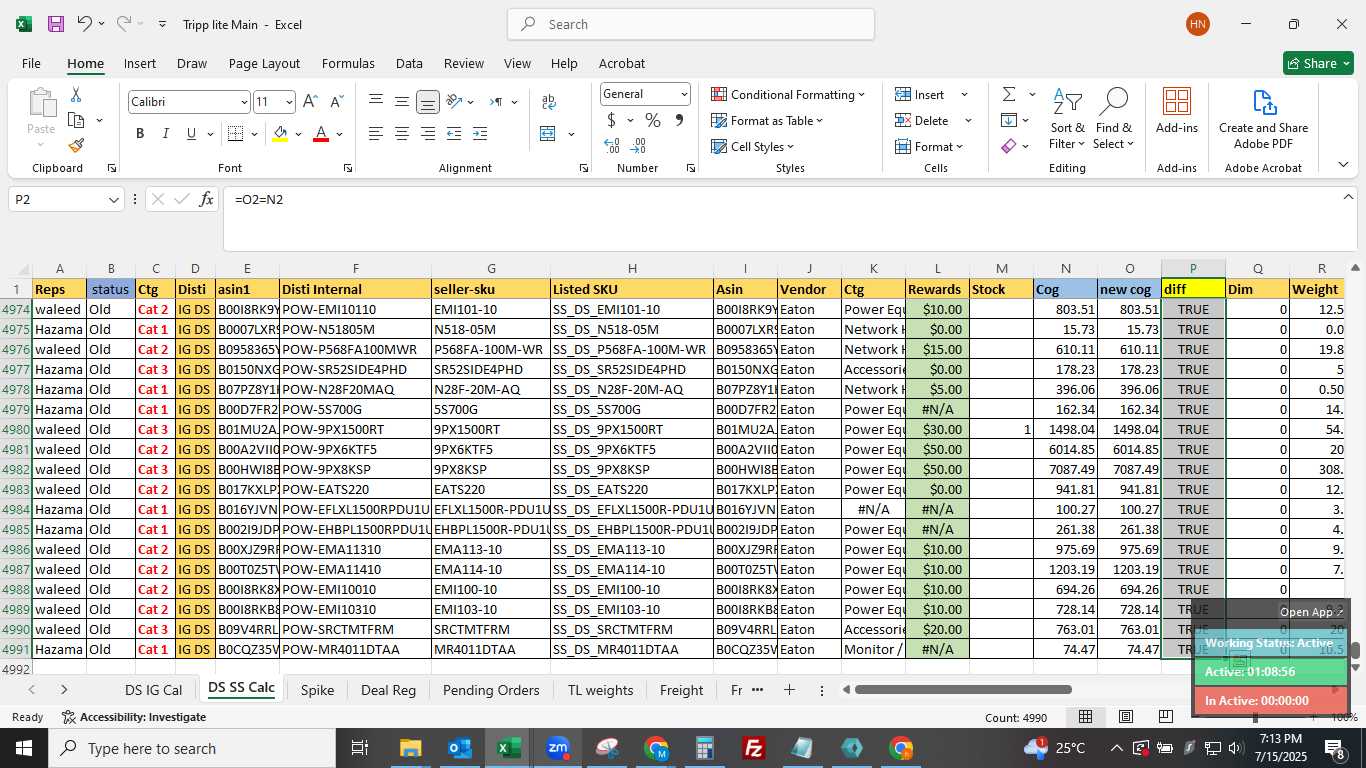Click the Center align icon

(401, 133)
